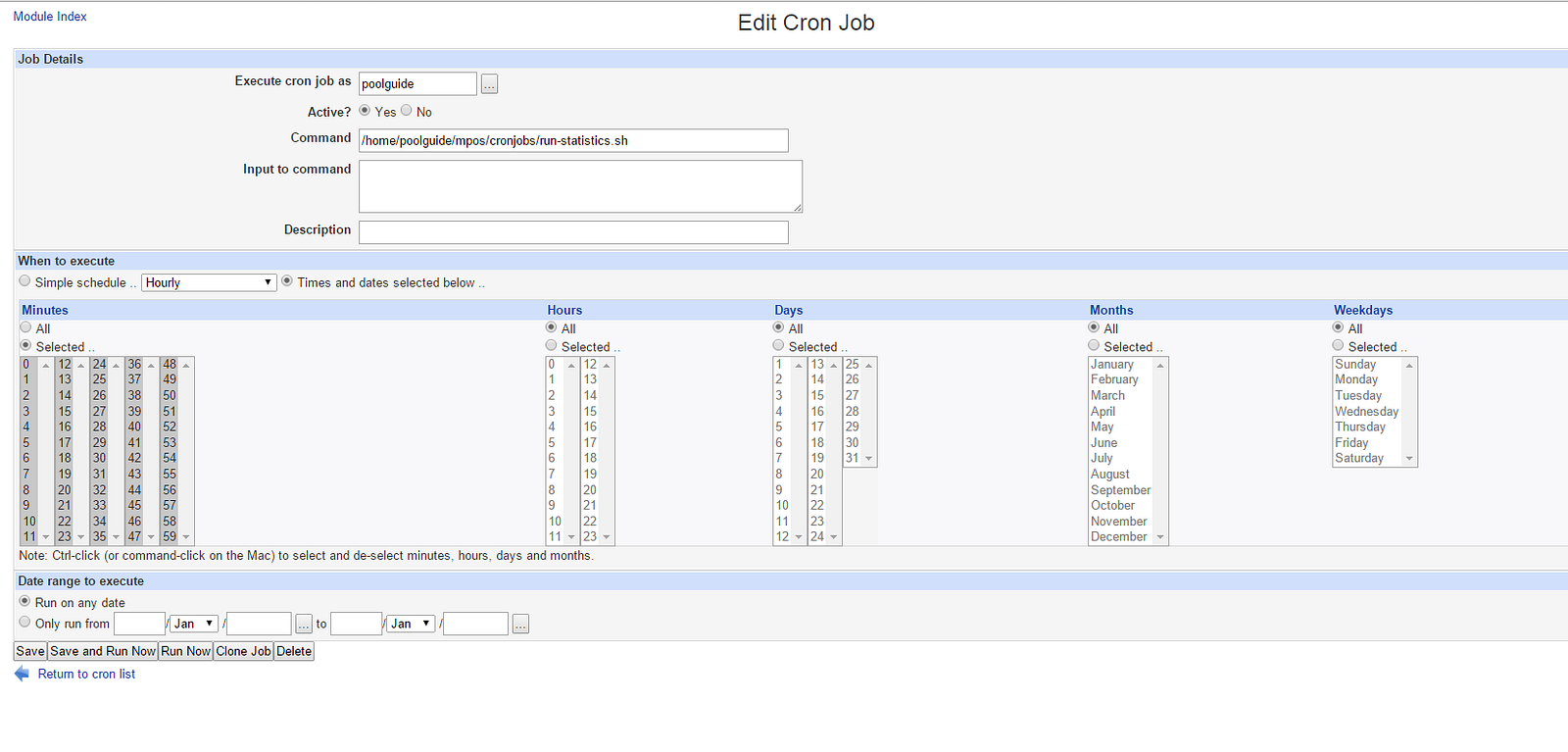Viewport: 1568px width, 752px height.
Task: Click the end date year field
Action: 475,624
